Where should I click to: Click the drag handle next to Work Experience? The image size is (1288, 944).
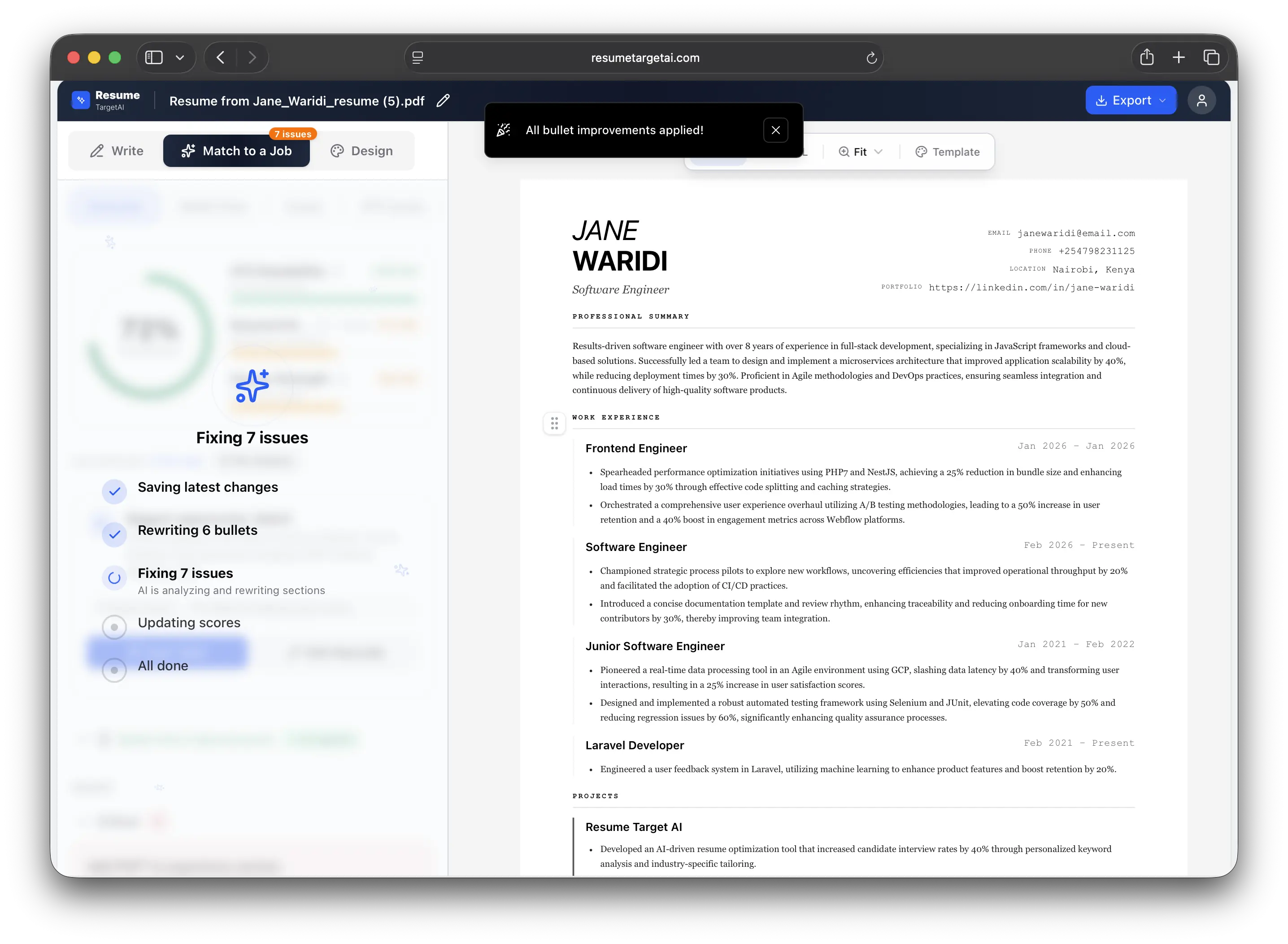553,424
